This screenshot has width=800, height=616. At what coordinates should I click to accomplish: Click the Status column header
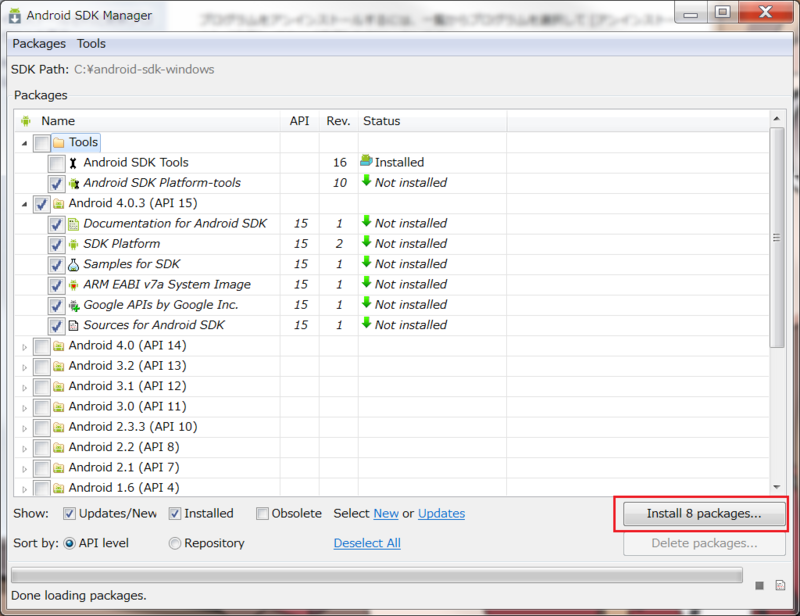[432, 121]
